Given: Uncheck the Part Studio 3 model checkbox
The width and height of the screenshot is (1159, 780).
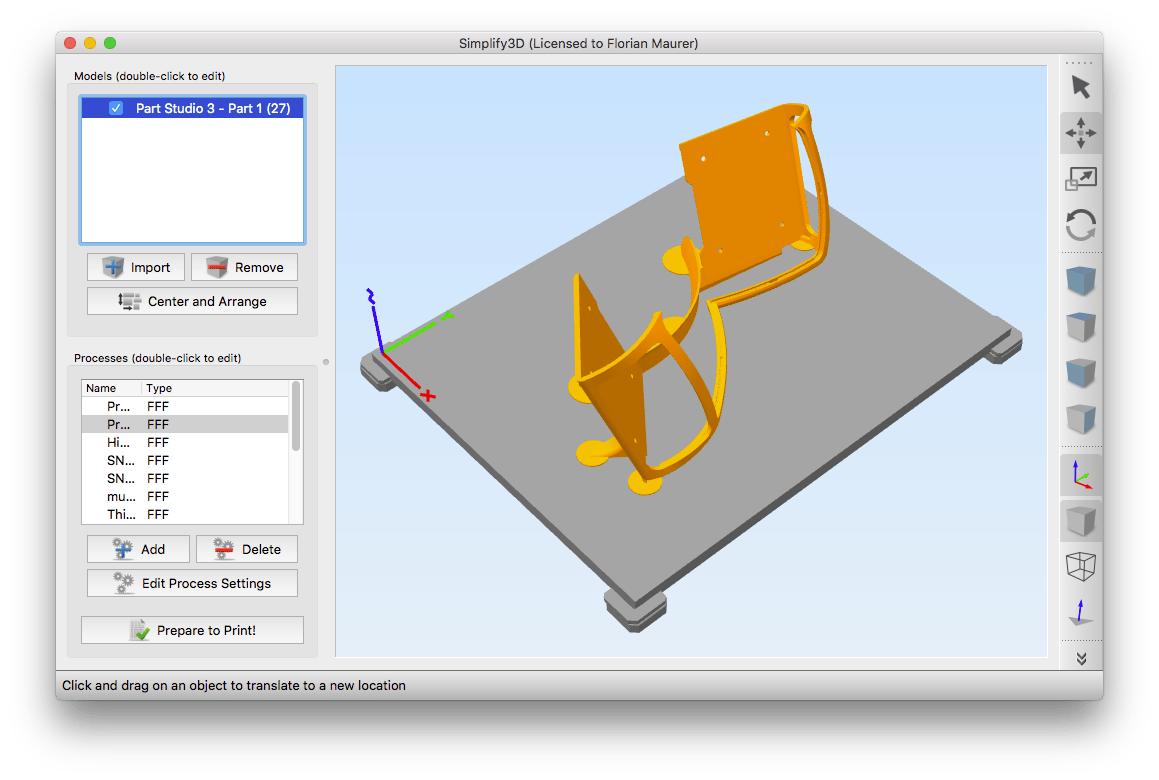Looking at the screenshot, I should pos(116,108).
